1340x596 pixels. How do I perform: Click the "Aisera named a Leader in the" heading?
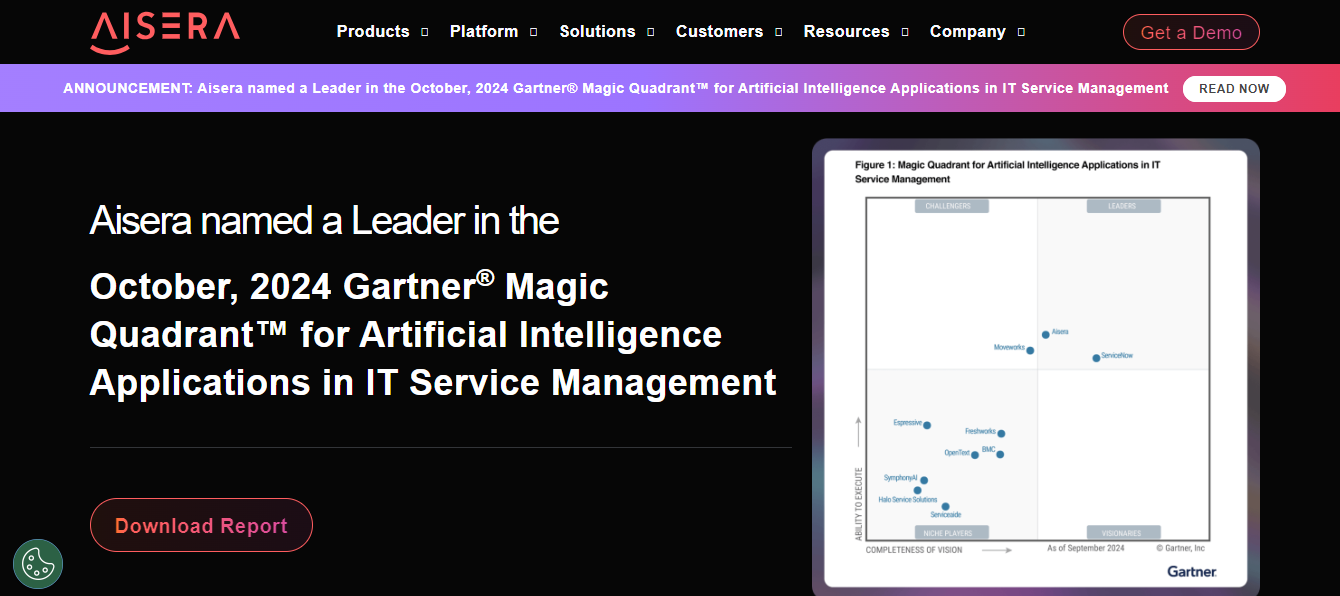[x=324, y=221]
